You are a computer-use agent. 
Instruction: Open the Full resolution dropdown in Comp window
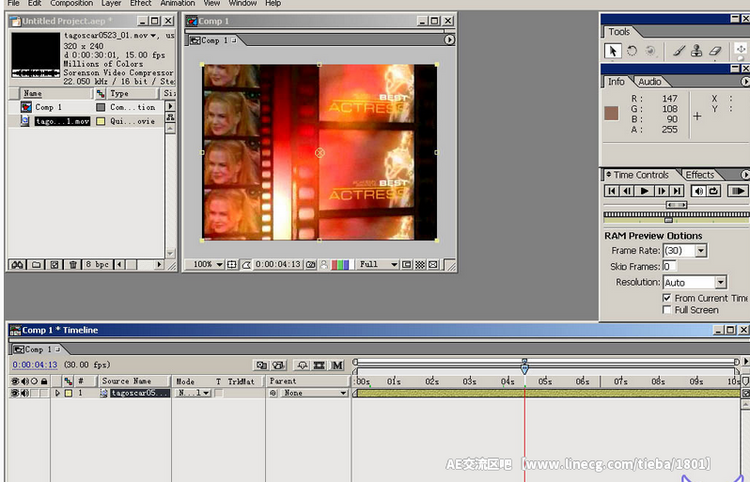tap(378, 264)
